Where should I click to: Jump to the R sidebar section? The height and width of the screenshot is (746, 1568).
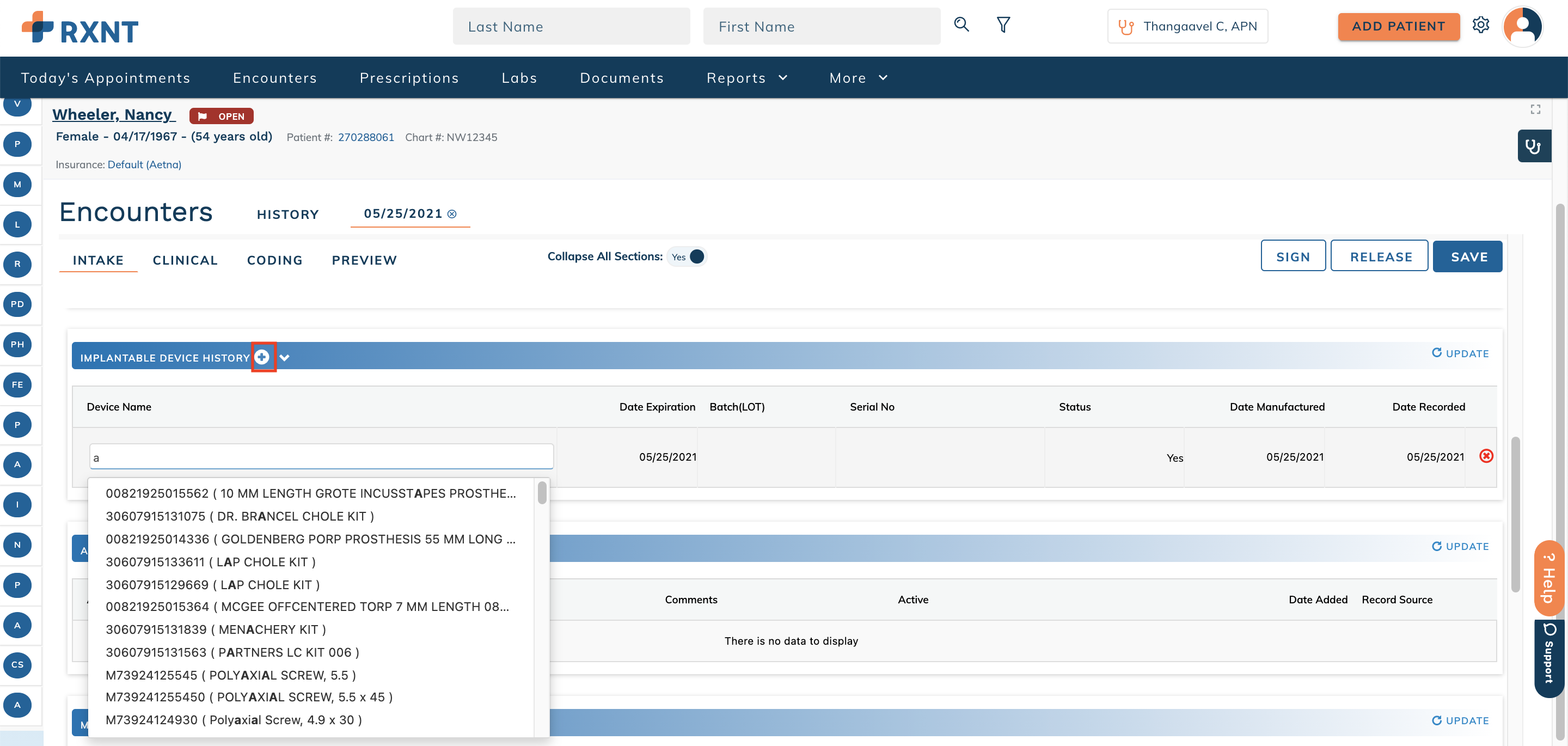pyautogui.click(x=17, y=264)
